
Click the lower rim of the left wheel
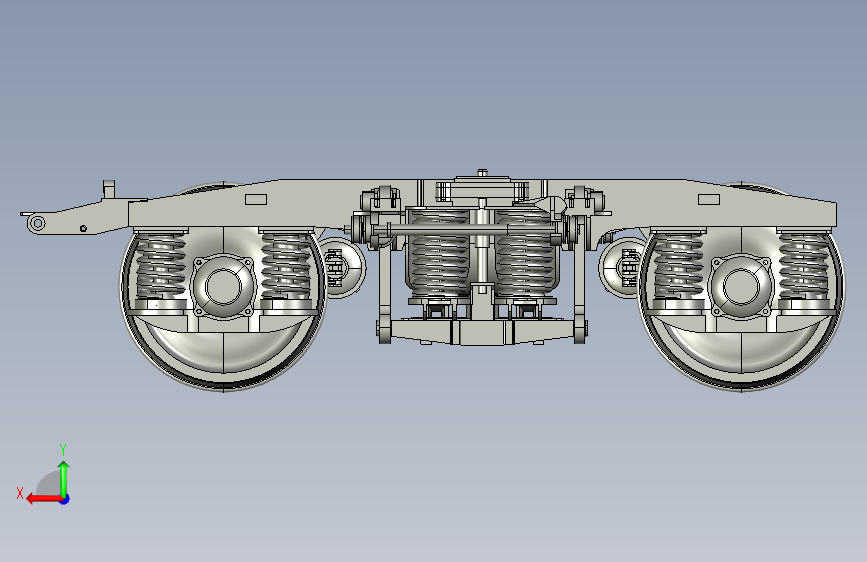(x=223, y=382)
